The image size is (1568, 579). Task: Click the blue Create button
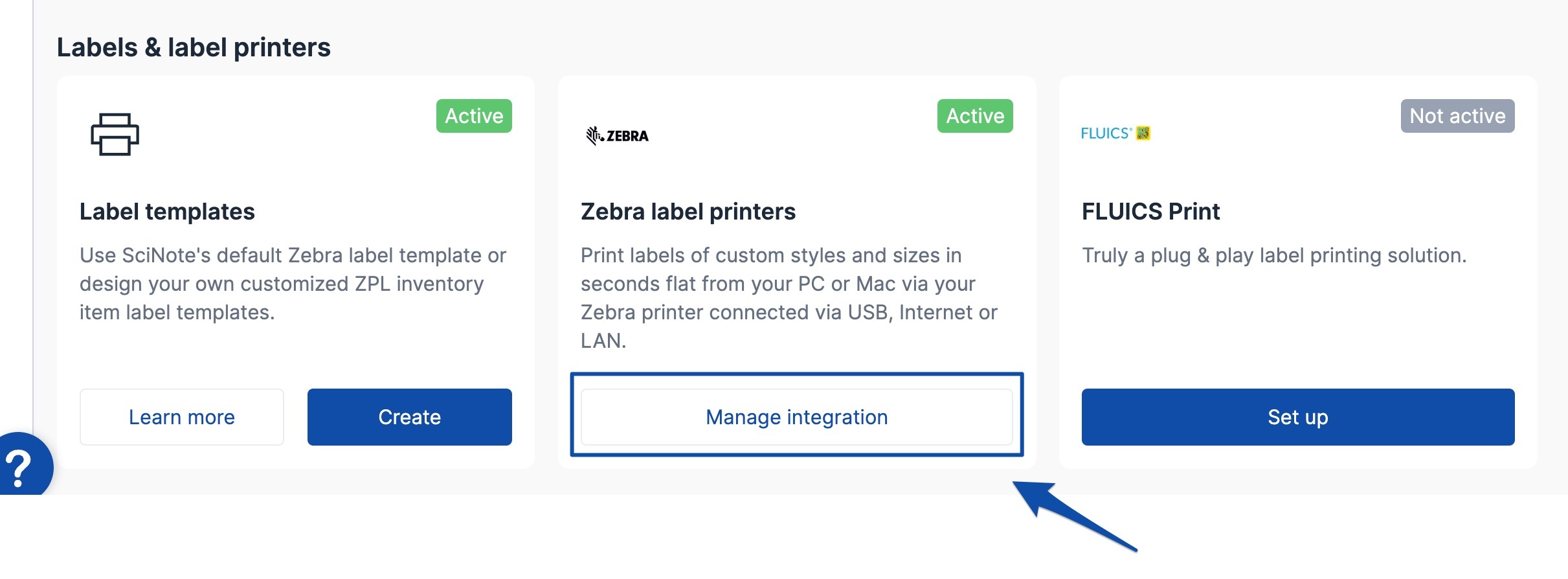[x=409, y=416]
